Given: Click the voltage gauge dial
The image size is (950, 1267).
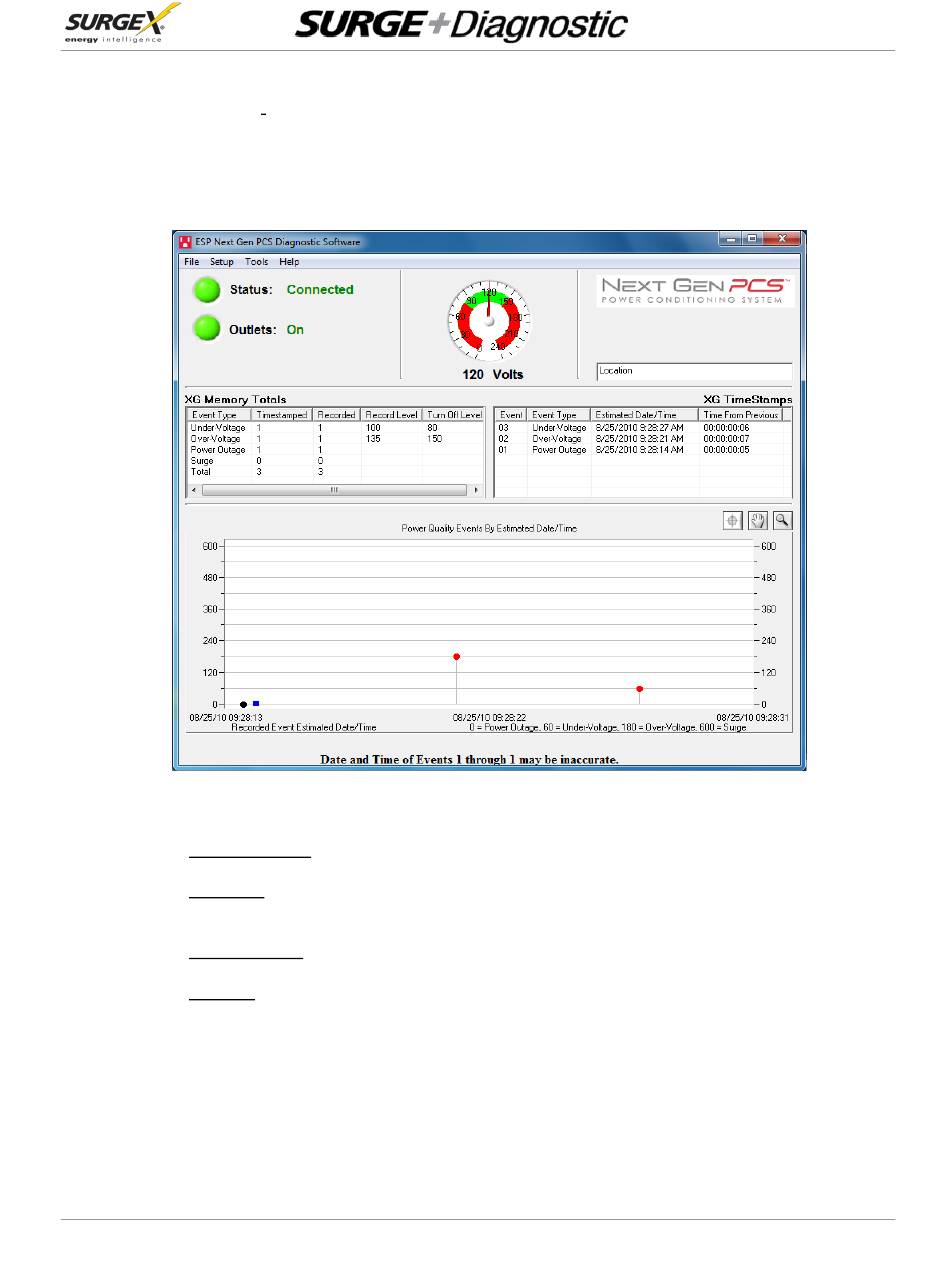Looking at the screenshot, I should 489,319.
